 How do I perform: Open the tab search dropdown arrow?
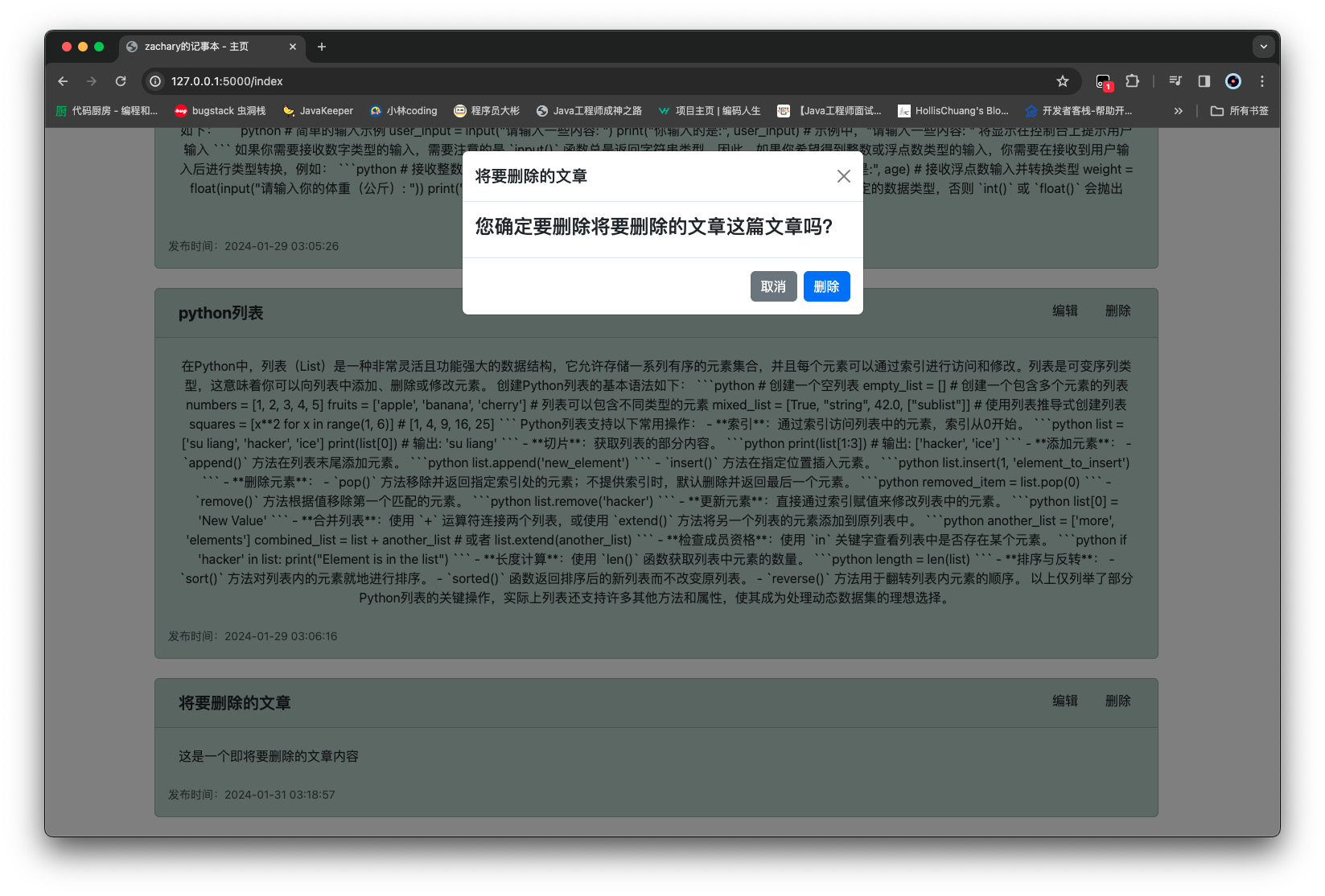coord(1263,47)
